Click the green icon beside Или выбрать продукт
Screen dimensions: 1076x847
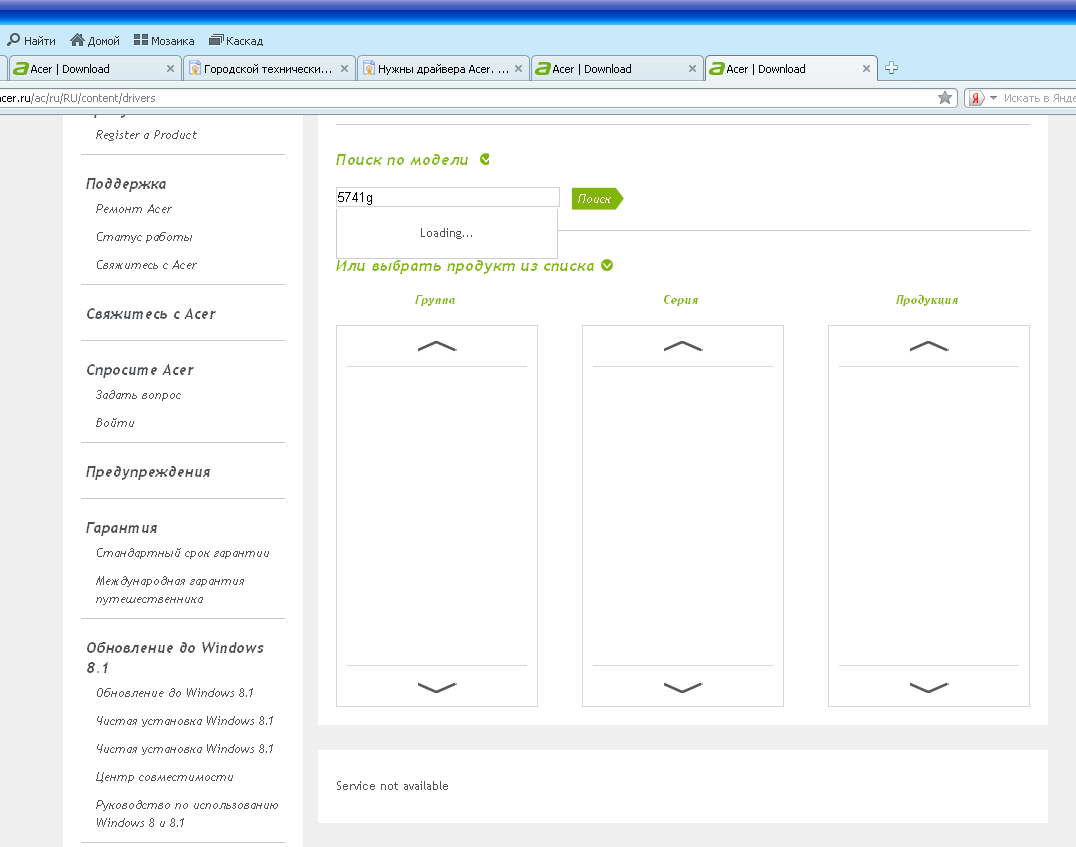coord(607,266)
